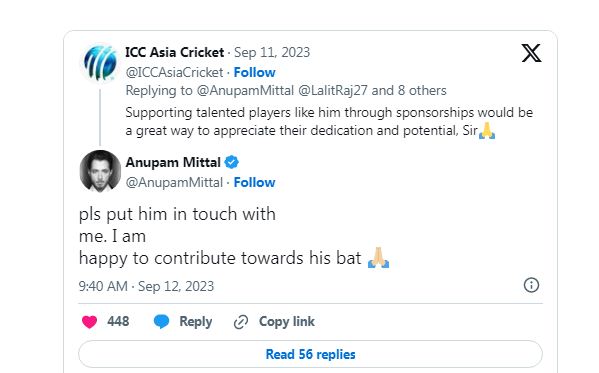Viewport: 599px width, 373px height.
Task: Open the @ICCAsiaCricket handle
Action: click(x=174, y=72)
